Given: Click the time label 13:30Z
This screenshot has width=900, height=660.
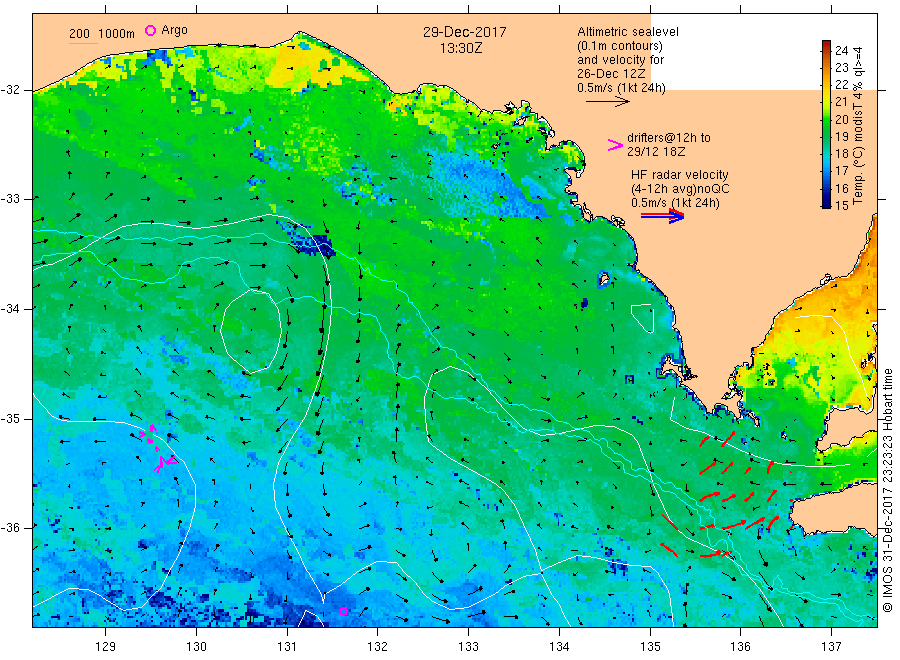Looking at the screenshot, I should click(461, 49).
